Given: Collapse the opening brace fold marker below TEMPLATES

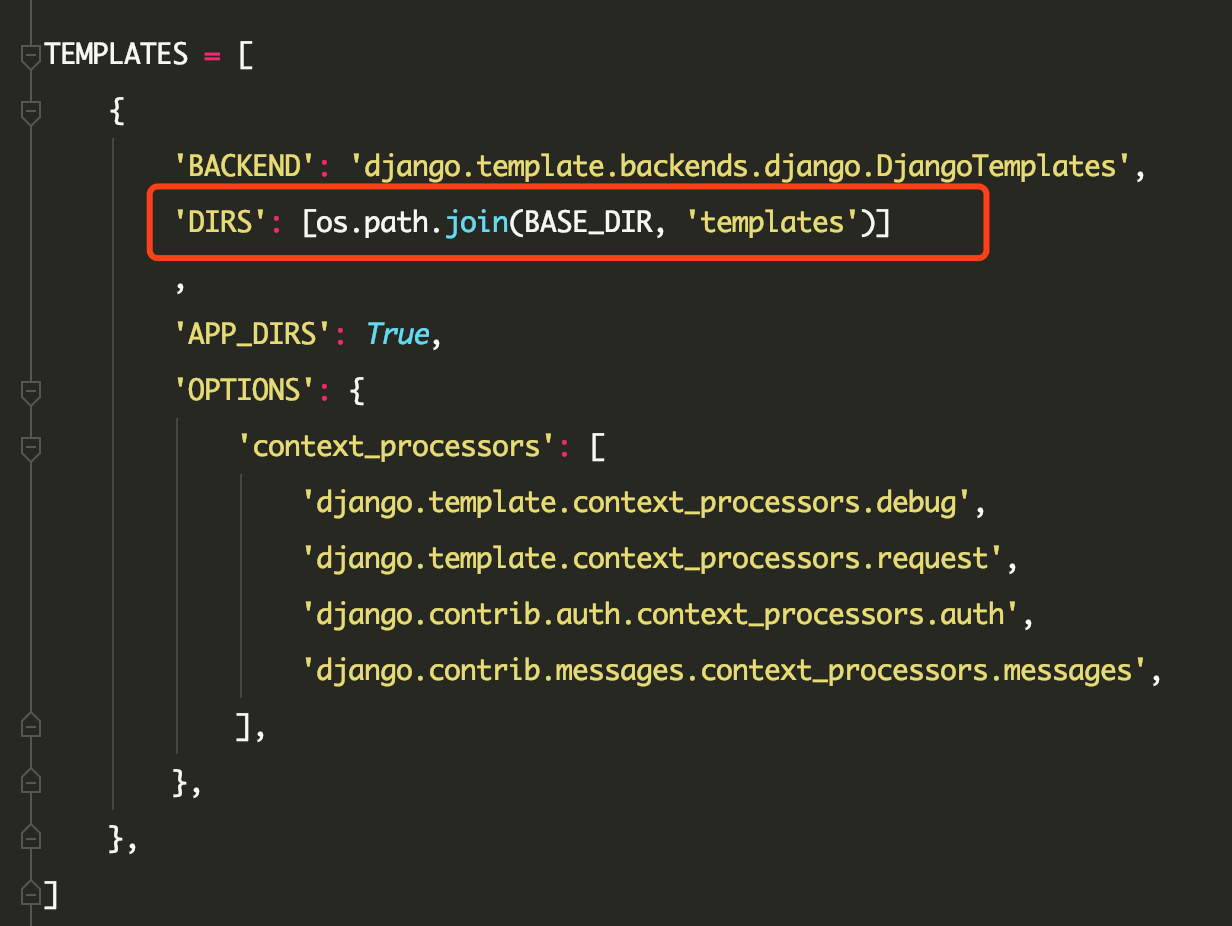Looking at the screenshot, I should pos(31,111).
